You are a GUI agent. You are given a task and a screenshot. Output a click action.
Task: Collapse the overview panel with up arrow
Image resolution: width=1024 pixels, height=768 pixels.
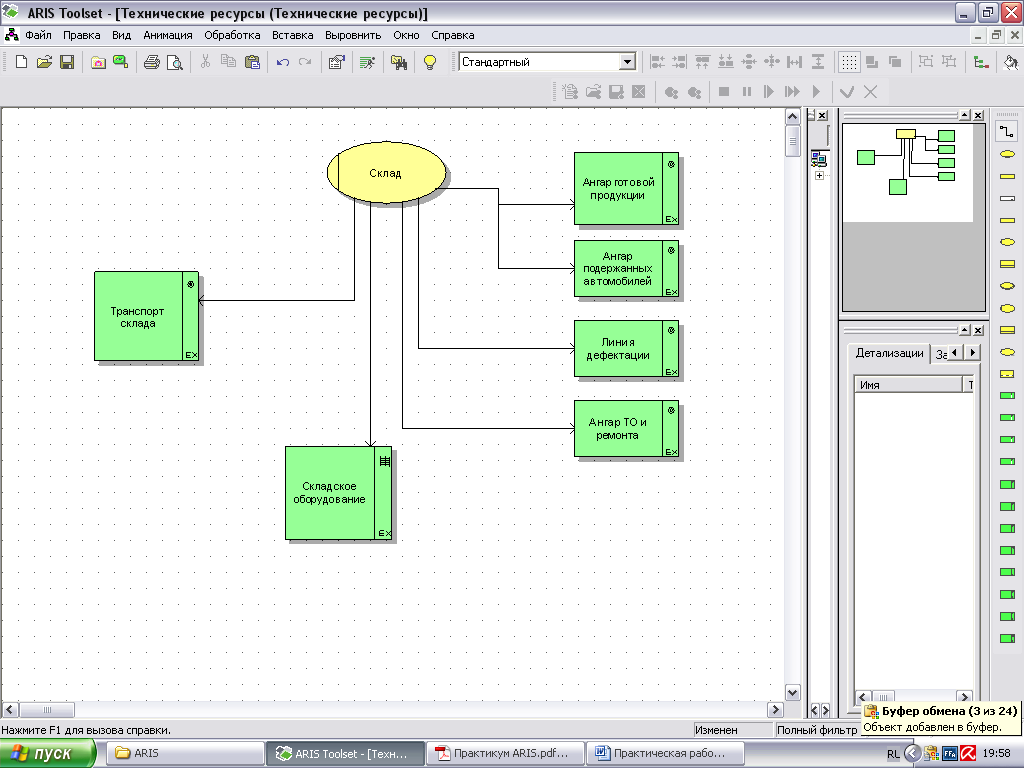point(965,115)
